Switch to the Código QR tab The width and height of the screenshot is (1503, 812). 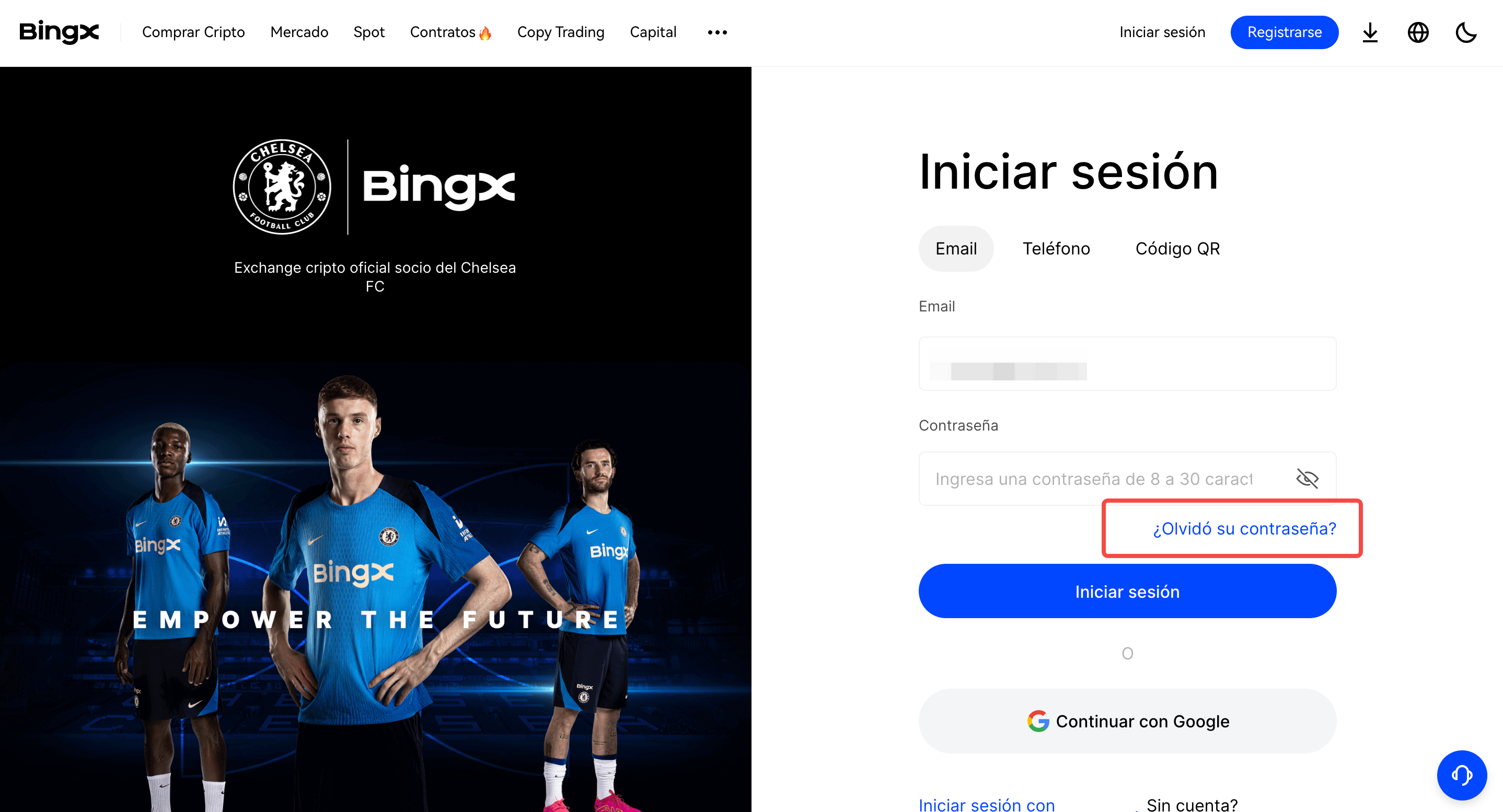pos(1177,249)
